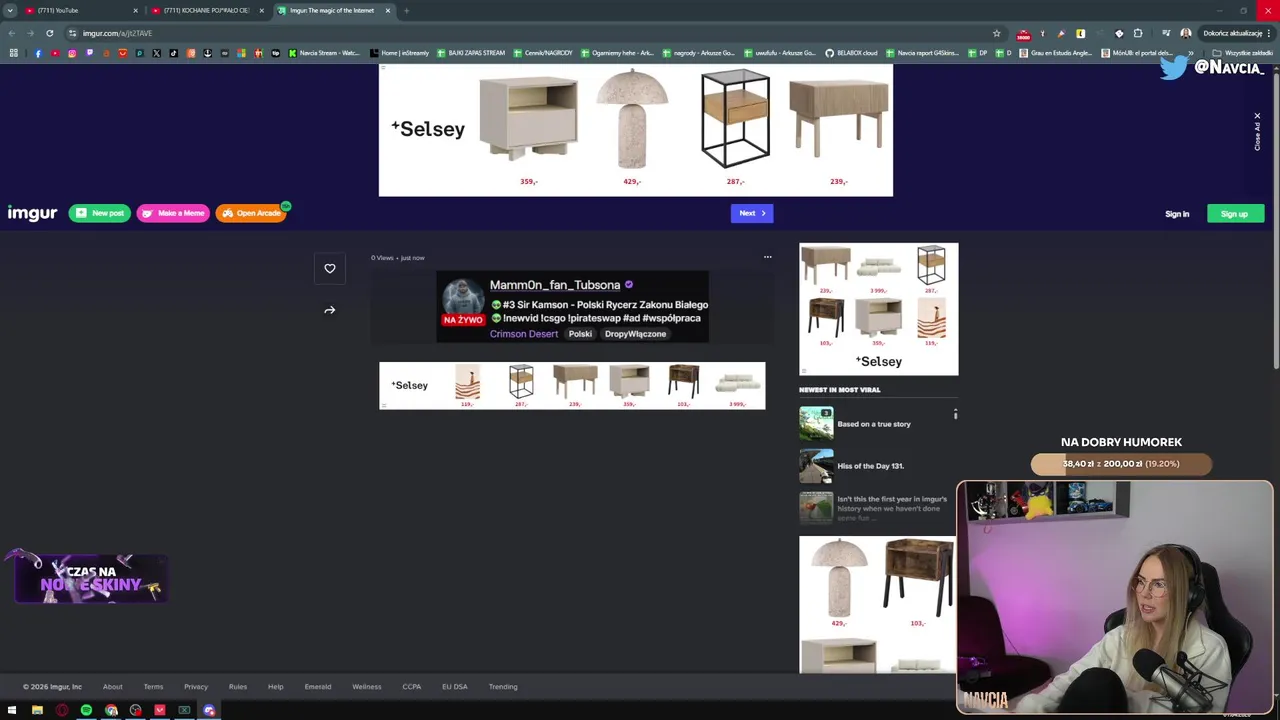The image size is (1280, 720).
Task: Open File Explorer from the taskbar
Action: (x=37, y=710)
